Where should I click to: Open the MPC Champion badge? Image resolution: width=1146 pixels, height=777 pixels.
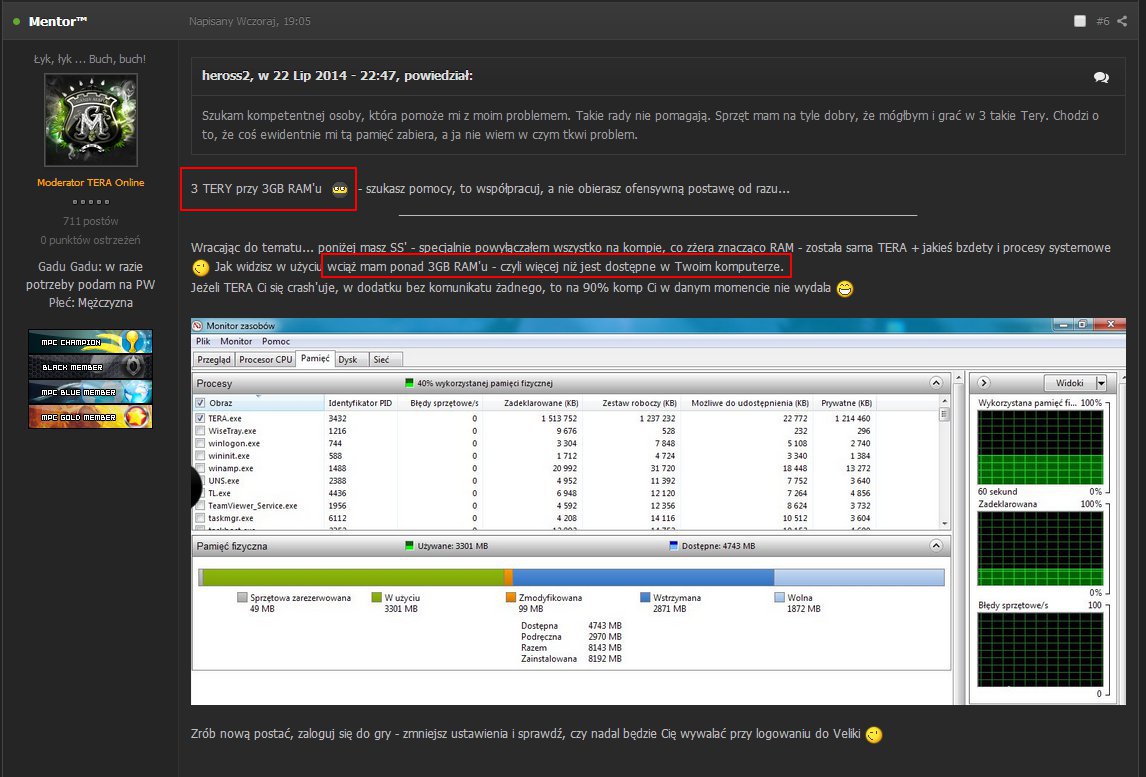(90, 341)
